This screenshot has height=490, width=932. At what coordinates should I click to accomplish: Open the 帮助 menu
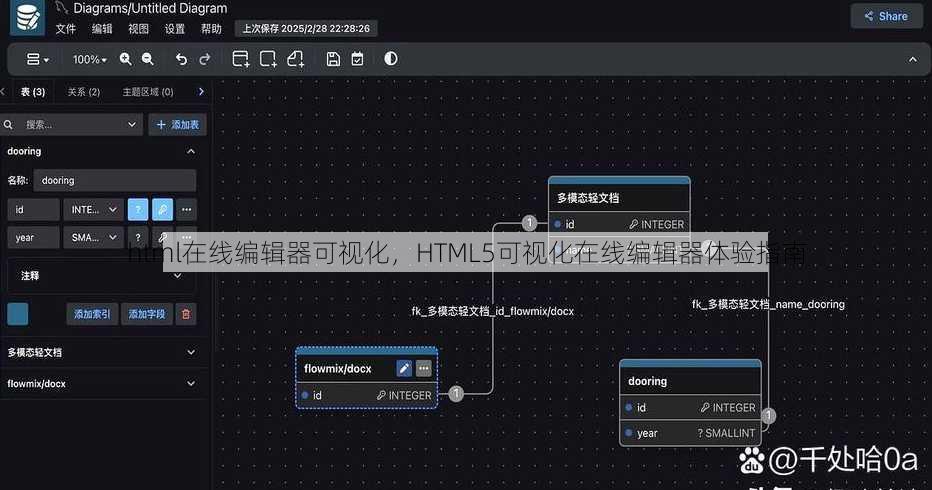211,29
